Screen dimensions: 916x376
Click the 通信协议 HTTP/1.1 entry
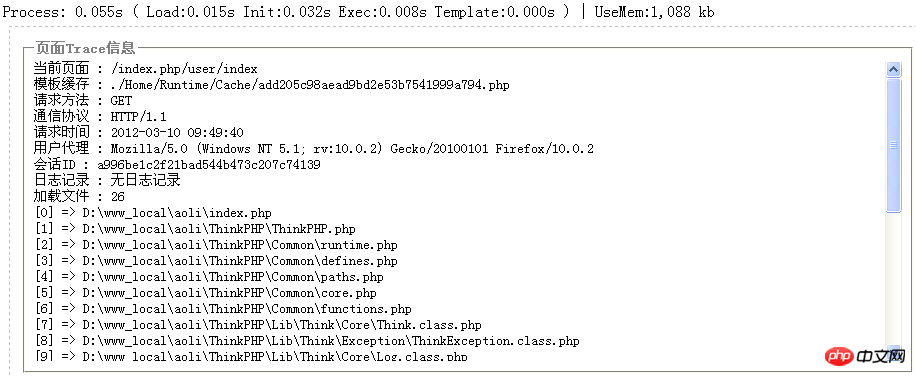click(x=100, y=117)
